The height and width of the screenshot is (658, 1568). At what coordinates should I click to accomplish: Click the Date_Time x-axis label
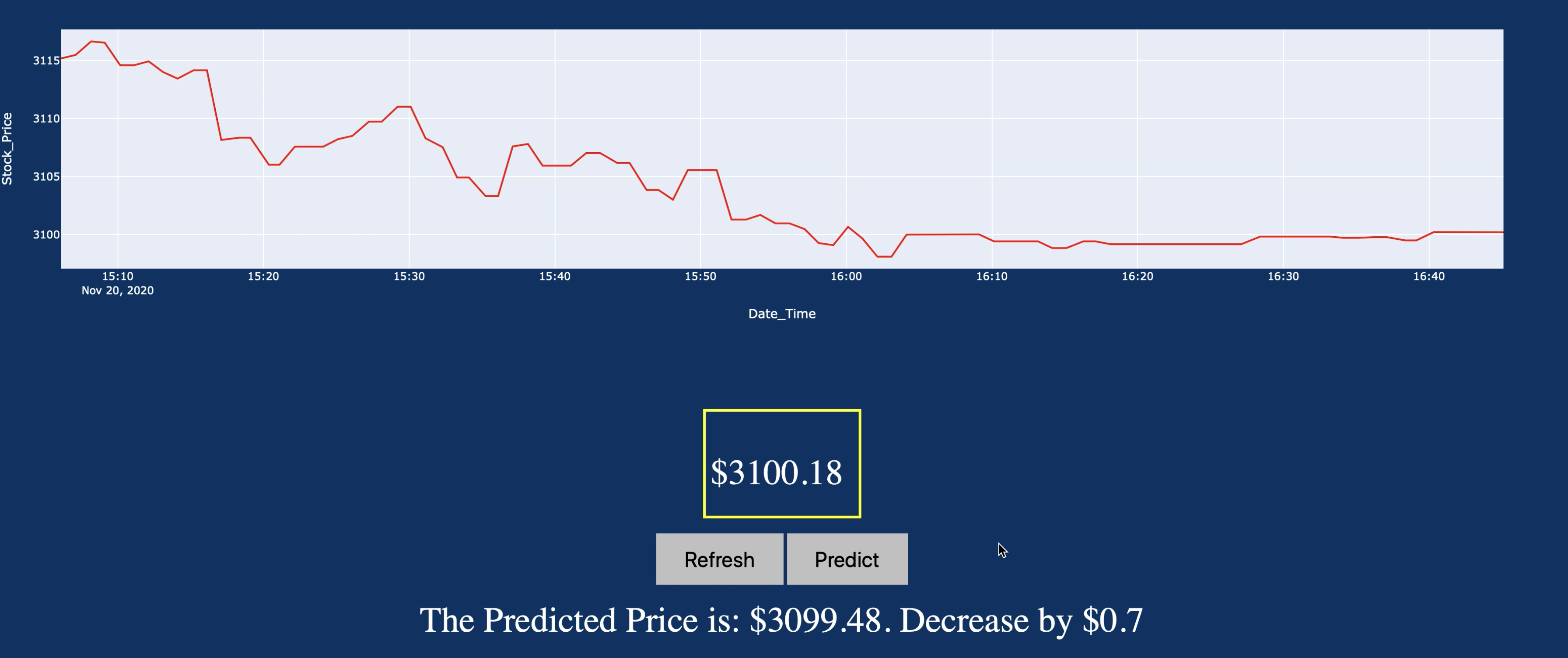782,314
